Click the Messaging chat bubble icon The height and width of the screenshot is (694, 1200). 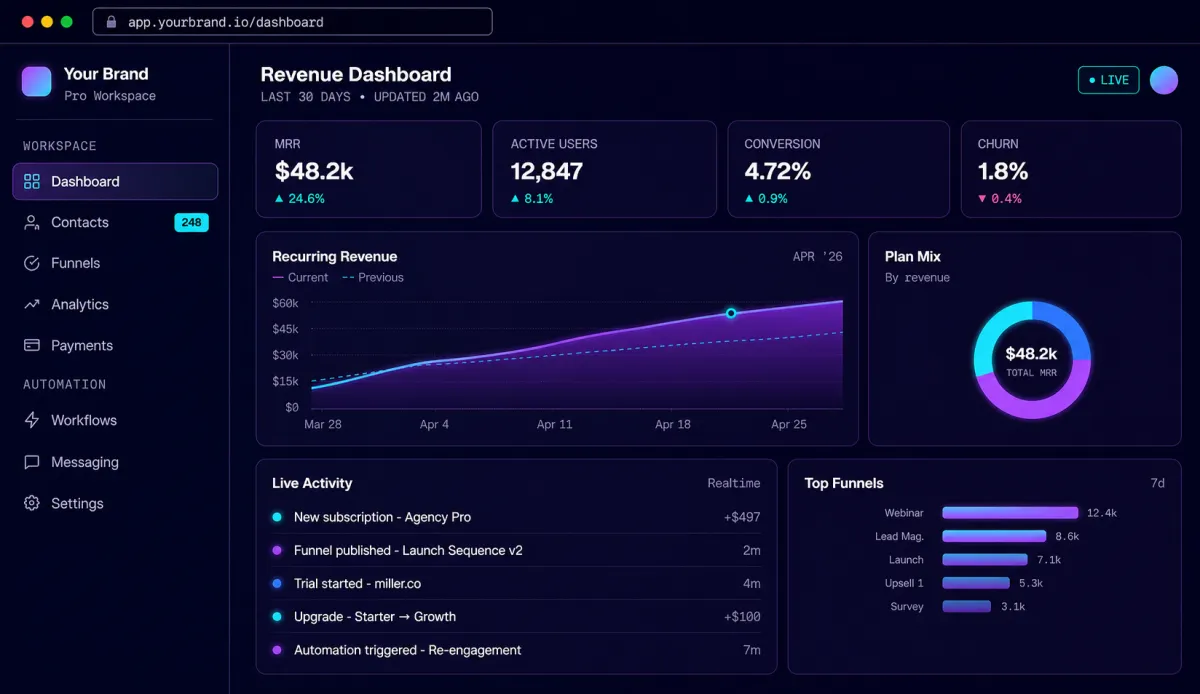32,462
